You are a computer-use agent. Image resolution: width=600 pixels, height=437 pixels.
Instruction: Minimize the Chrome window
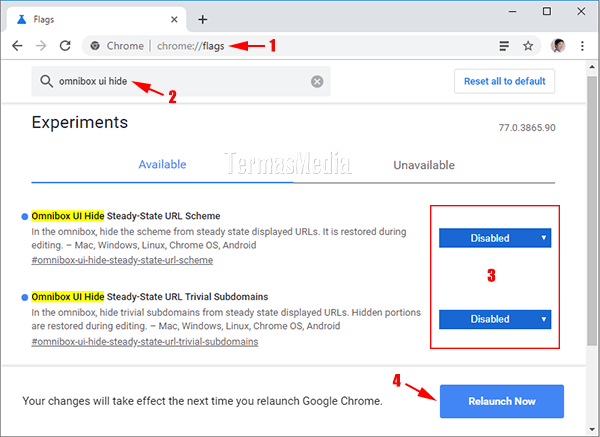tap(512, 11)
